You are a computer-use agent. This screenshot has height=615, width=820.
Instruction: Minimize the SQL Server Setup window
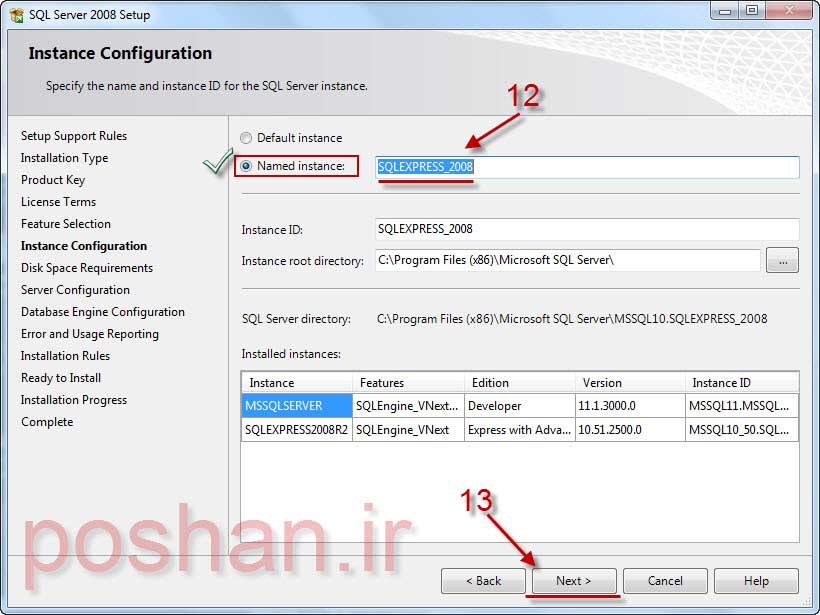pos(724,10)
